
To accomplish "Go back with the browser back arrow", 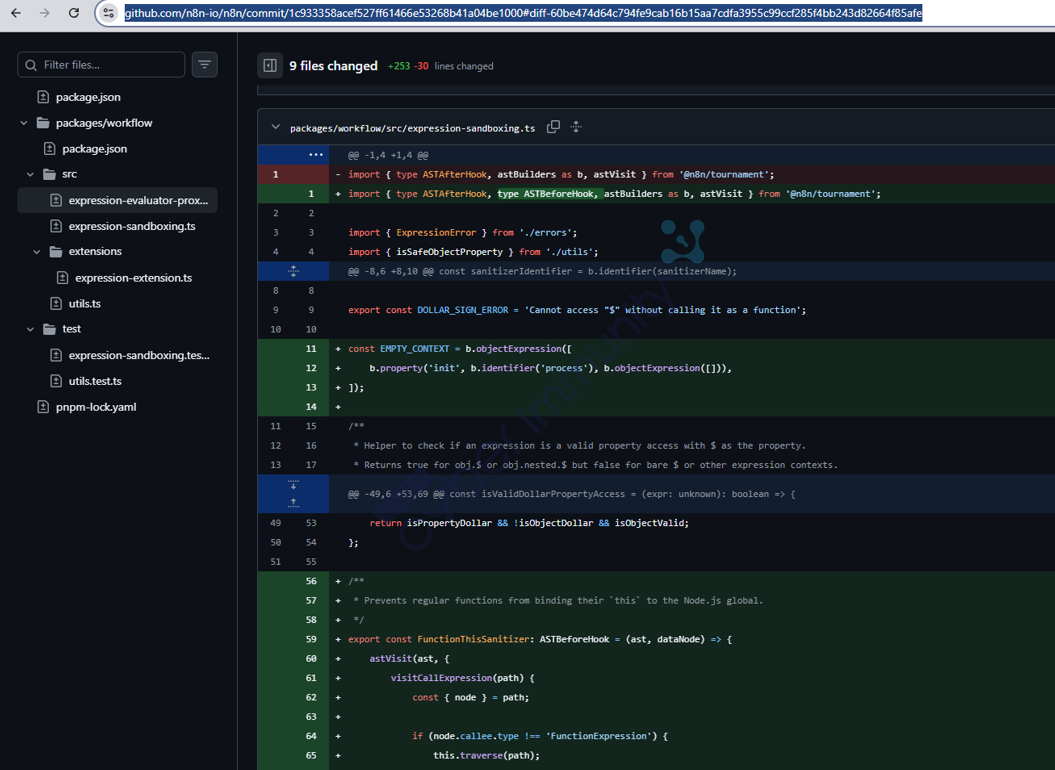I will tap(15, 13).
